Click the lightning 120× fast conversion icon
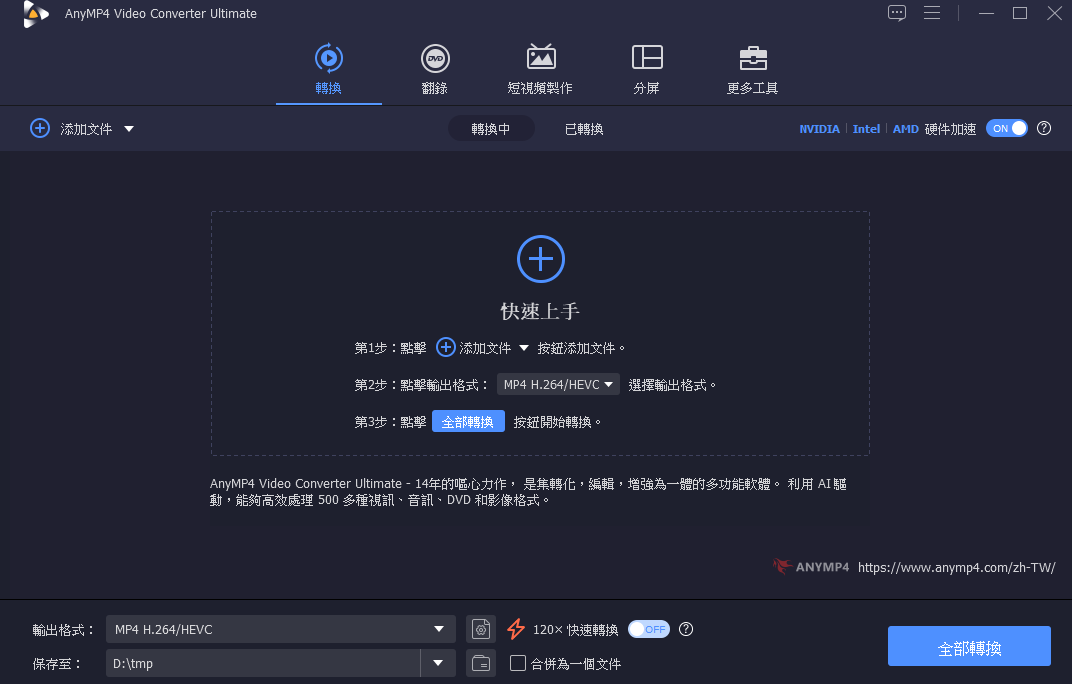 click(x=516, y=629)
